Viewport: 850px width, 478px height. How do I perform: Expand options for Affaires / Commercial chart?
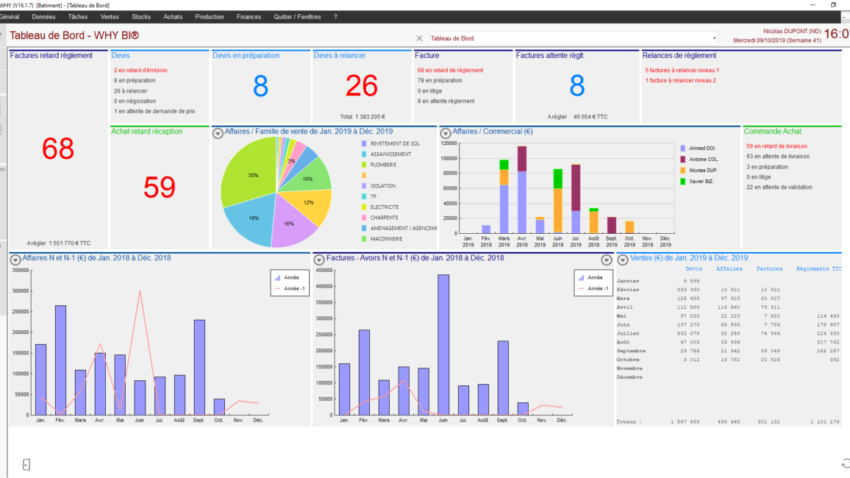pyautogui.click(x=445, y=133)
